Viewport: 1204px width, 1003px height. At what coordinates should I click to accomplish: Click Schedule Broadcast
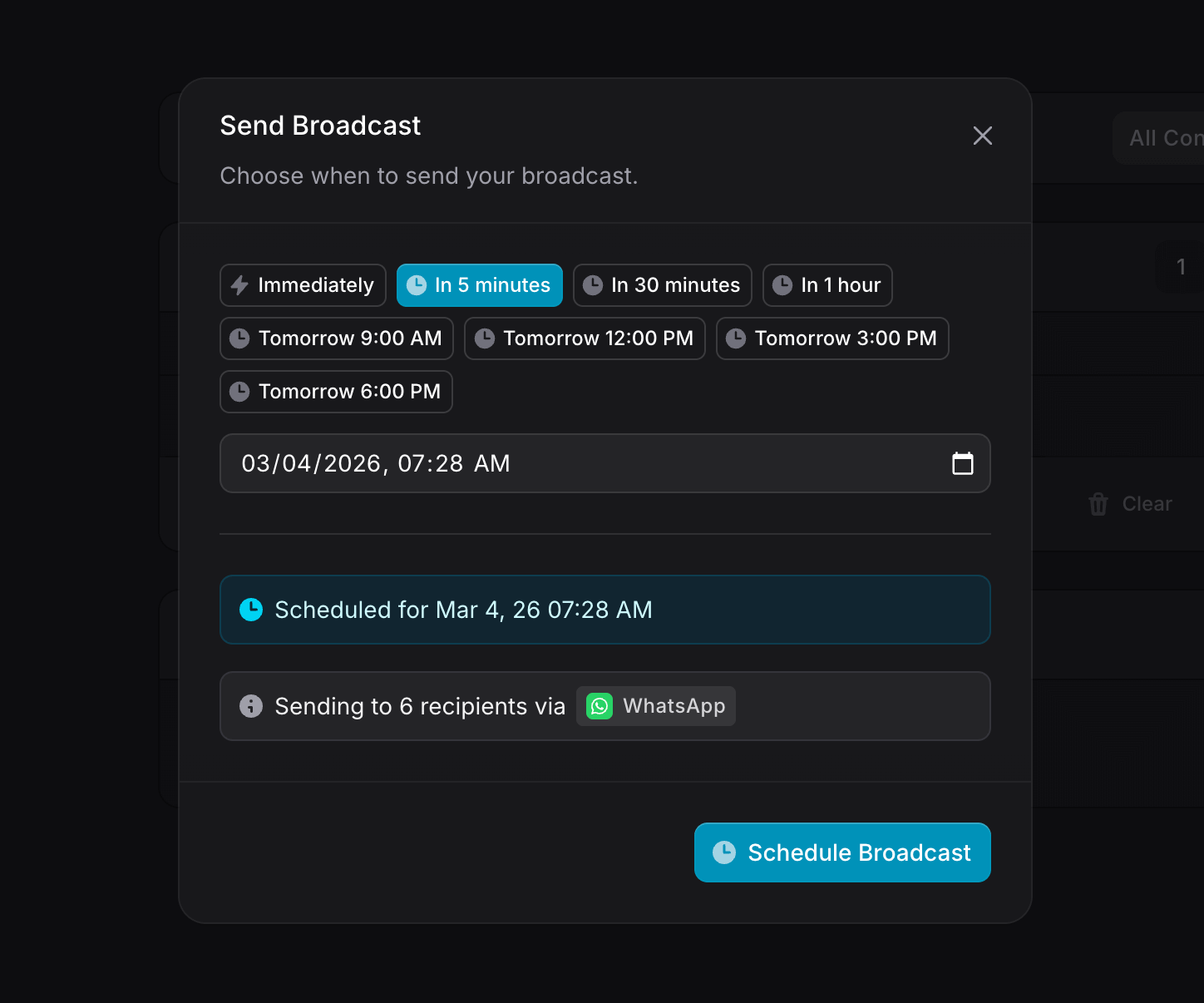tap(842, 852)
